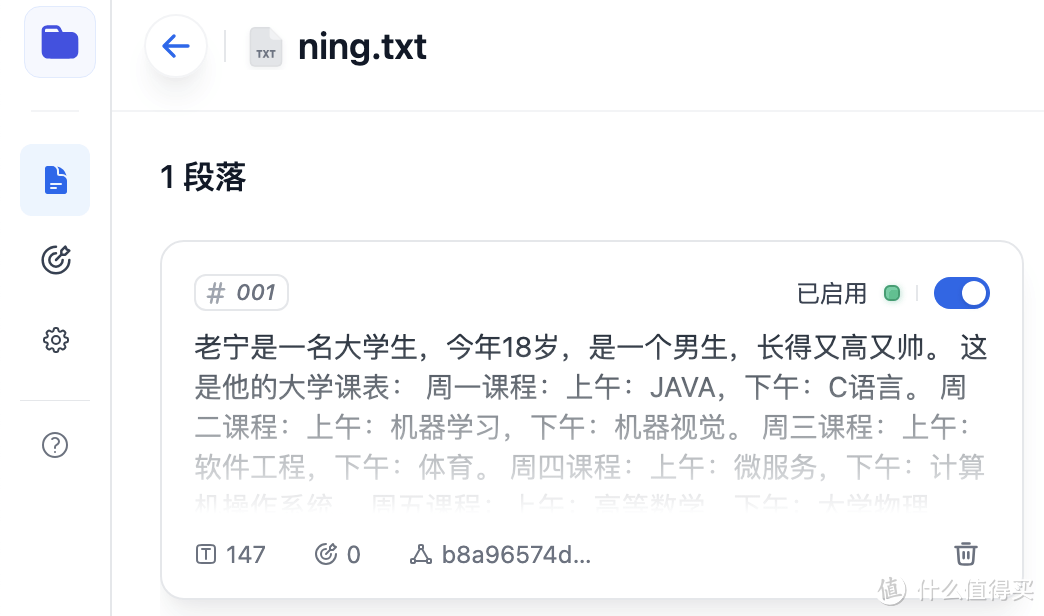
Task: Open the documents panel in the sidebar
Action: 55,180
